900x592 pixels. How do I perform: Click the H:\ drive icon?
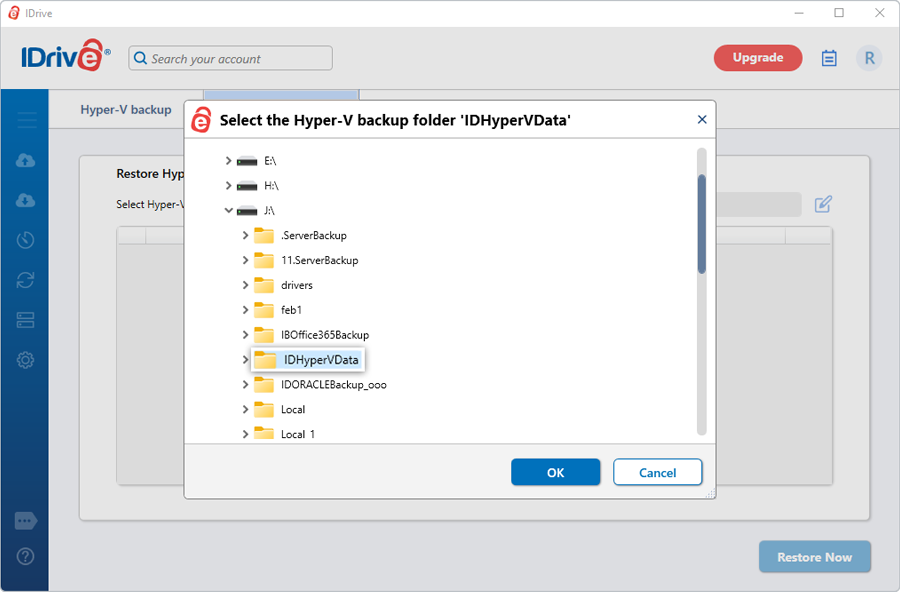coord(247,186)
